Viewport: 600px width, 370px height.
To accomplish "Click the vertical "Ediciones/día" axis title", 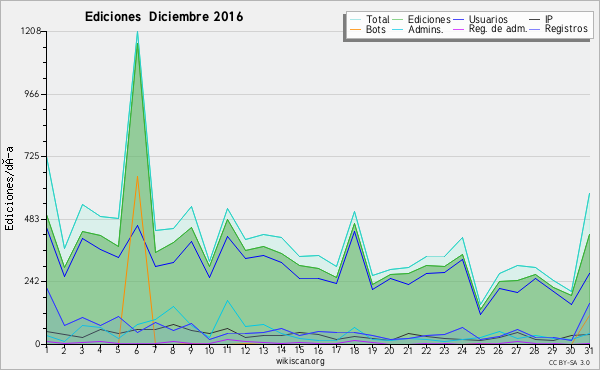I will 9,188.
